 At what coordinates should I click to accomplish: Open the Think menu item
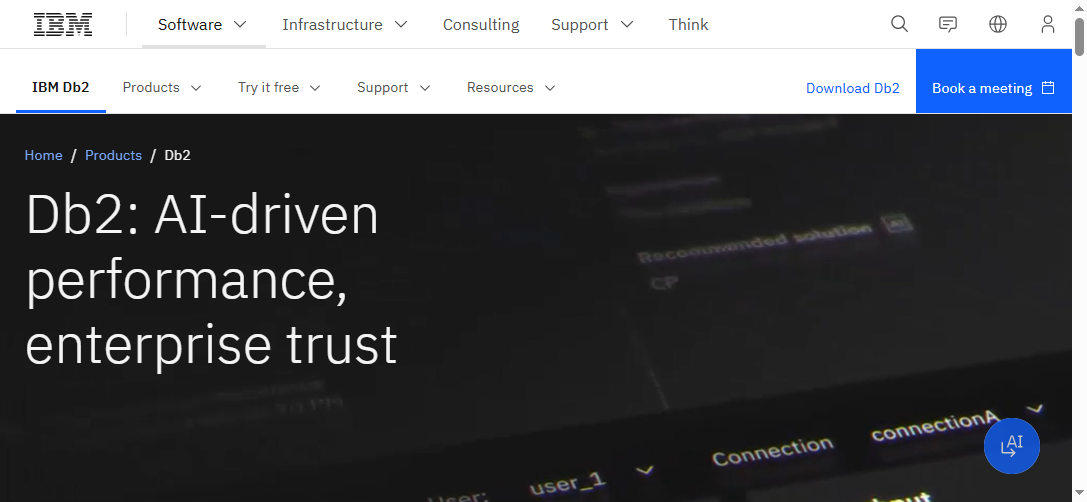tap(688, 24)
